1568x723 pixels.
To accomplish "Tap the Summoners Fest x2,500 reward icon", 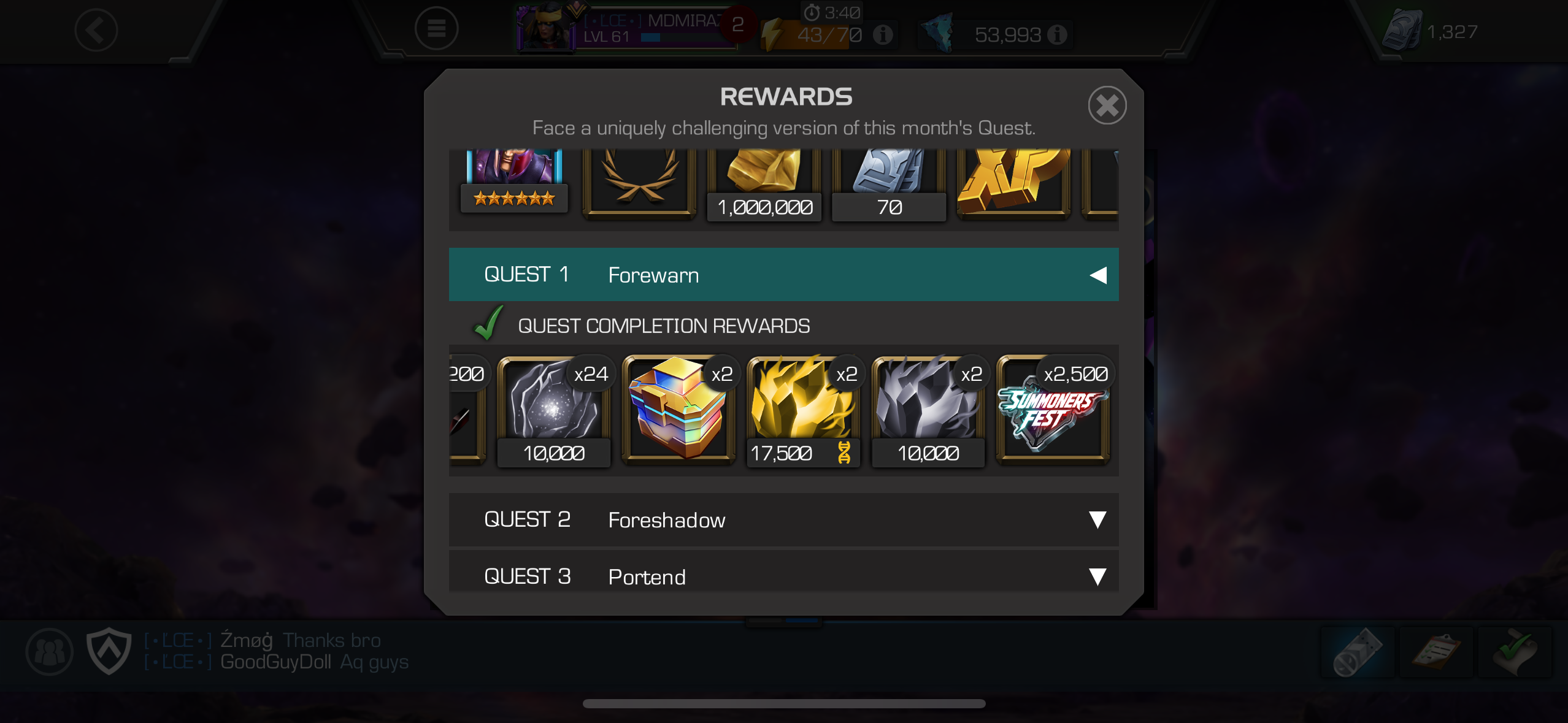I will point(1053,411).
